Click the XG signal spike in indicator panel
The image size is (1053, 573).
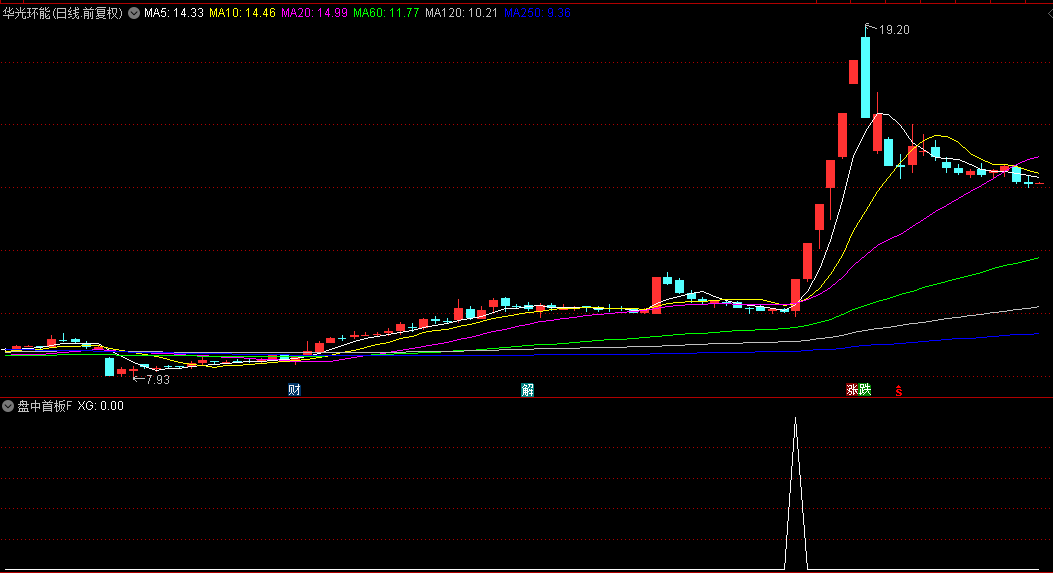(x=796, y=494)
